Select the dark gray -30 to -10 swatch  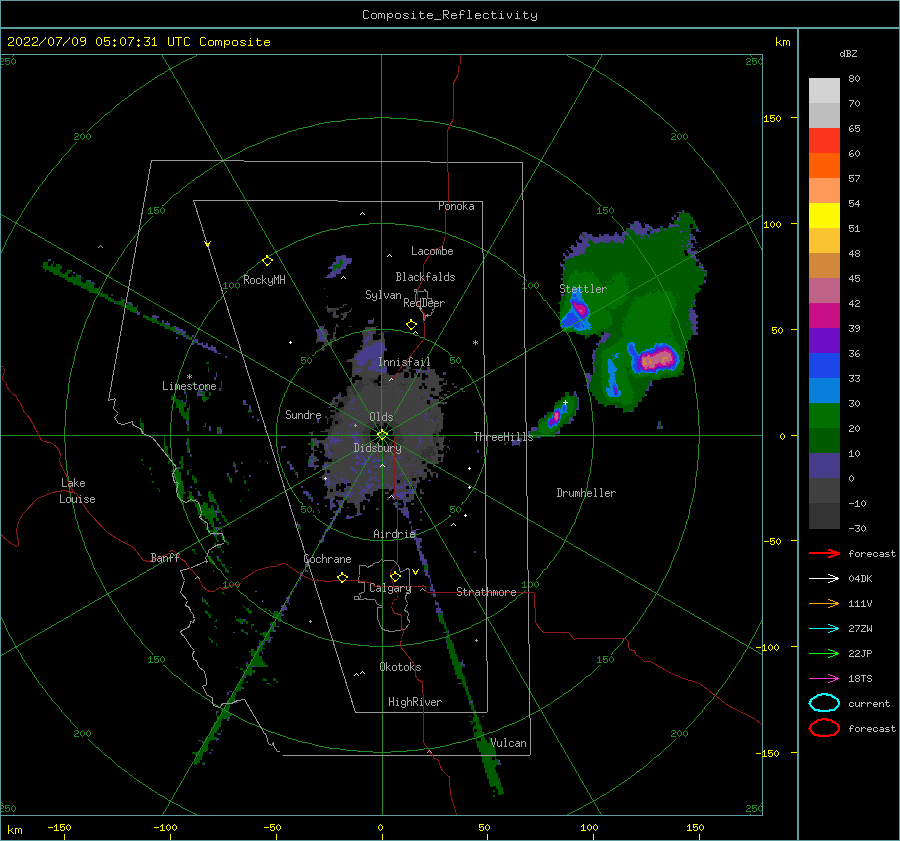click(824, 516)
